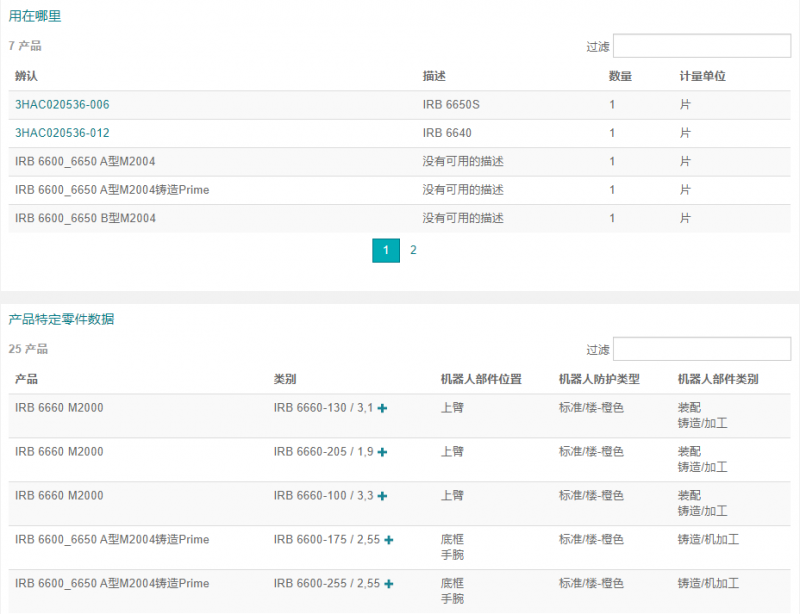Select category text IRB 6600-255 / 2,55
The height and width of the screenshot is (614, 800).
327,584
